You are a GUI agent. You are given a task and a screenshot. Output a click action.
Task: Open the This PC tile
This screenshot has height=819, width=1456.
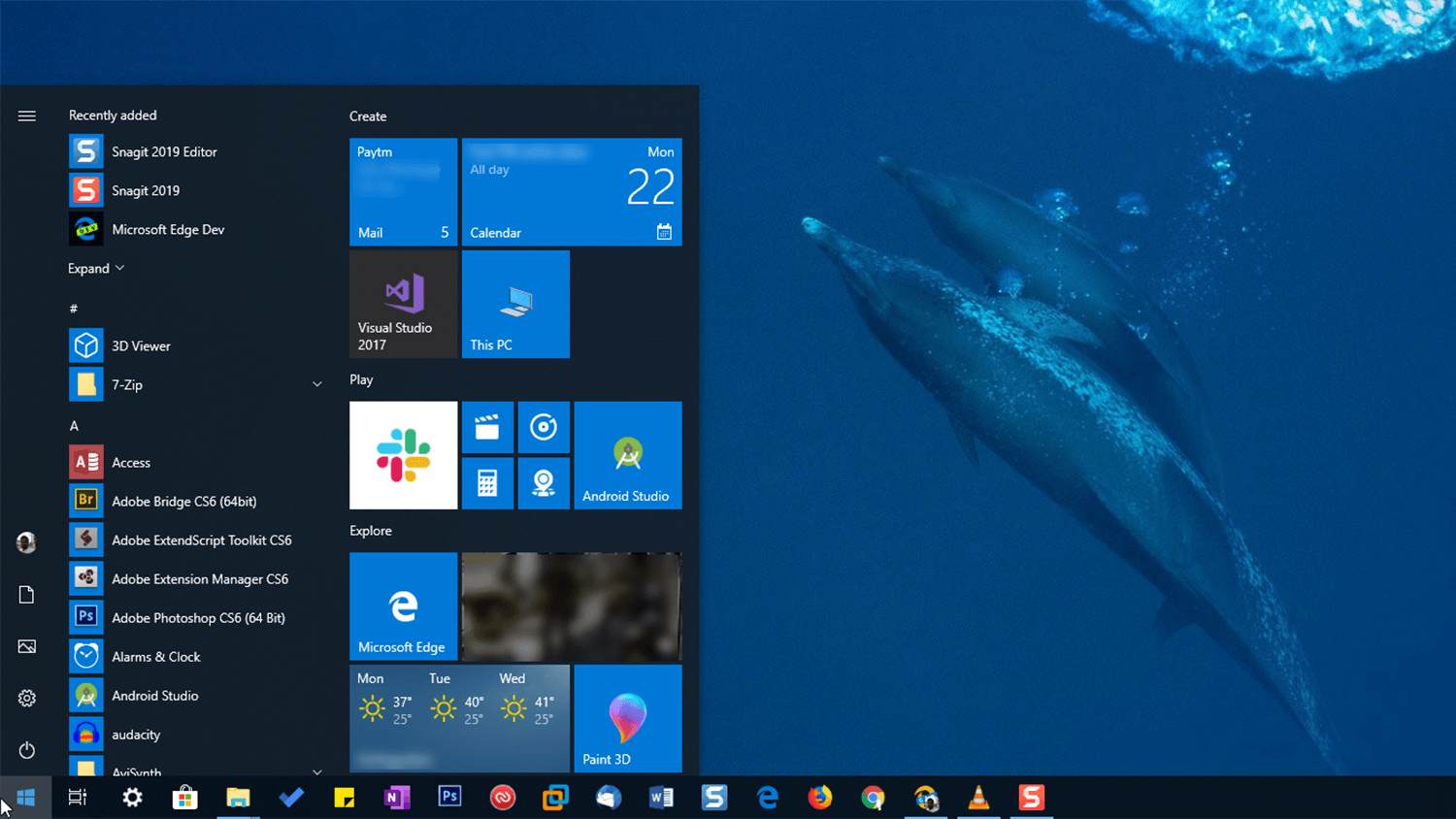pos(515,304)
